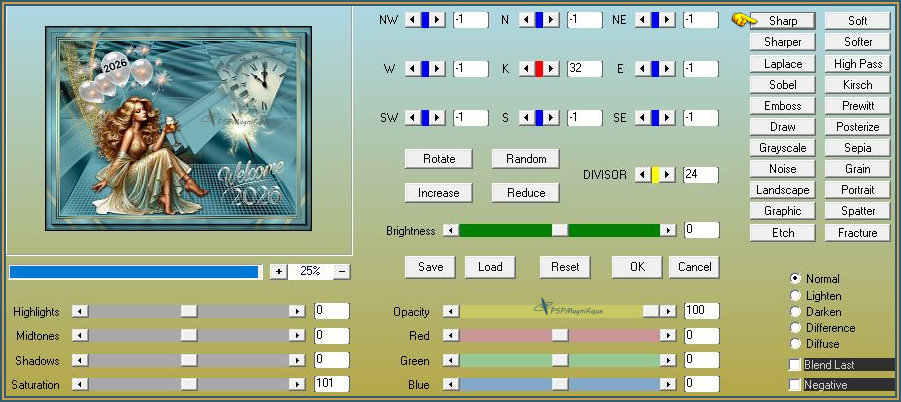Click the Saturation slider thumb
This screenshot has width=901, height=402.
pos(188,384)
